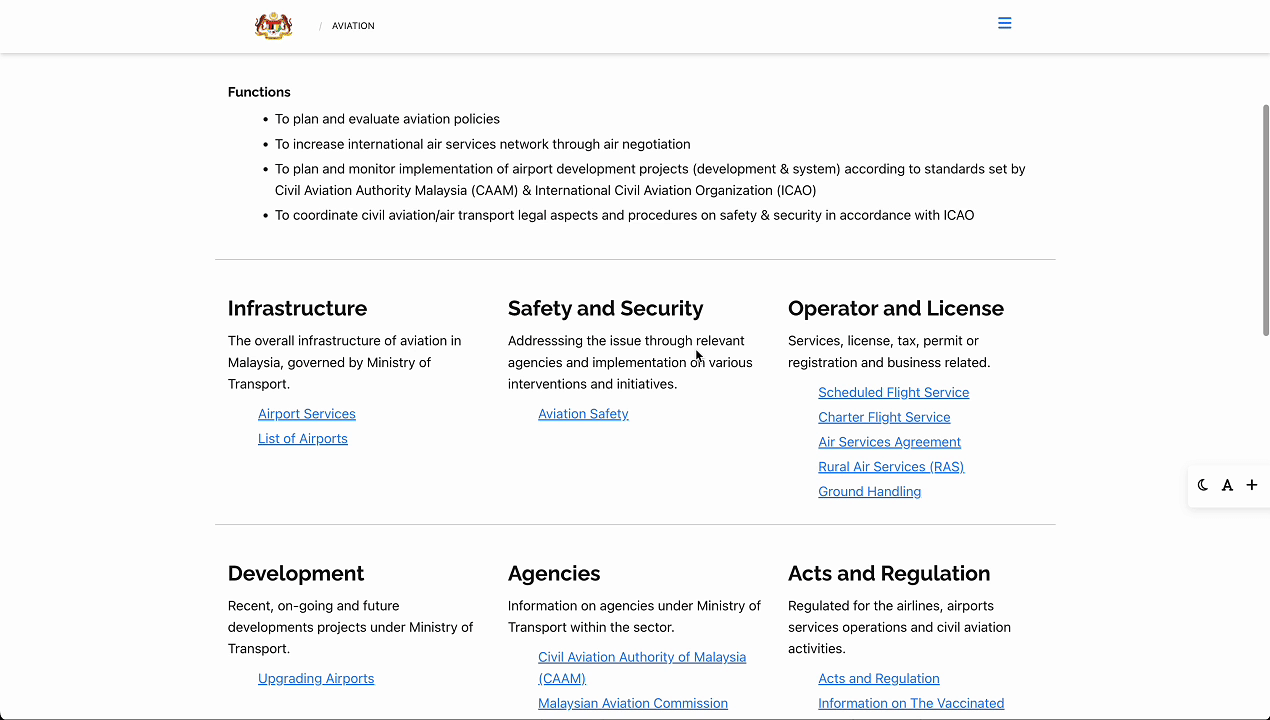This screenshot has height=720, width=1270.
Task: Open the List of Airports link
Action: [302, 439]
